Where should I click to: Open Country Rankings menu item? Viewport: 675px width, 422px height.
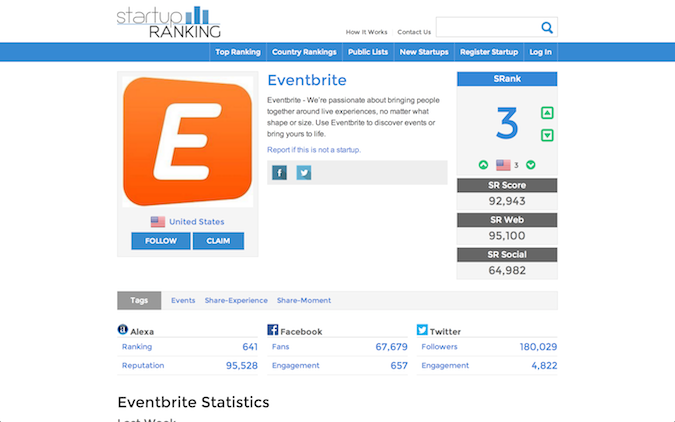304,52
